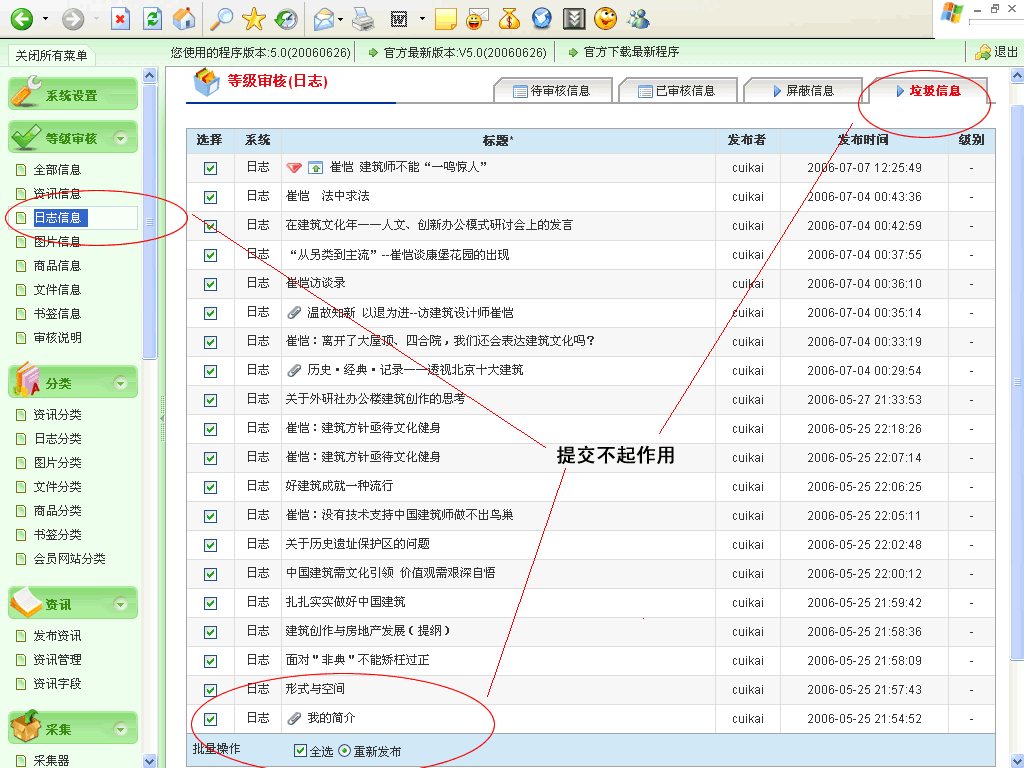The width and height of the screenshot is (1024, 768).
Task: Open the mail icon dropdown arrow
Action: tap(340, 18)
